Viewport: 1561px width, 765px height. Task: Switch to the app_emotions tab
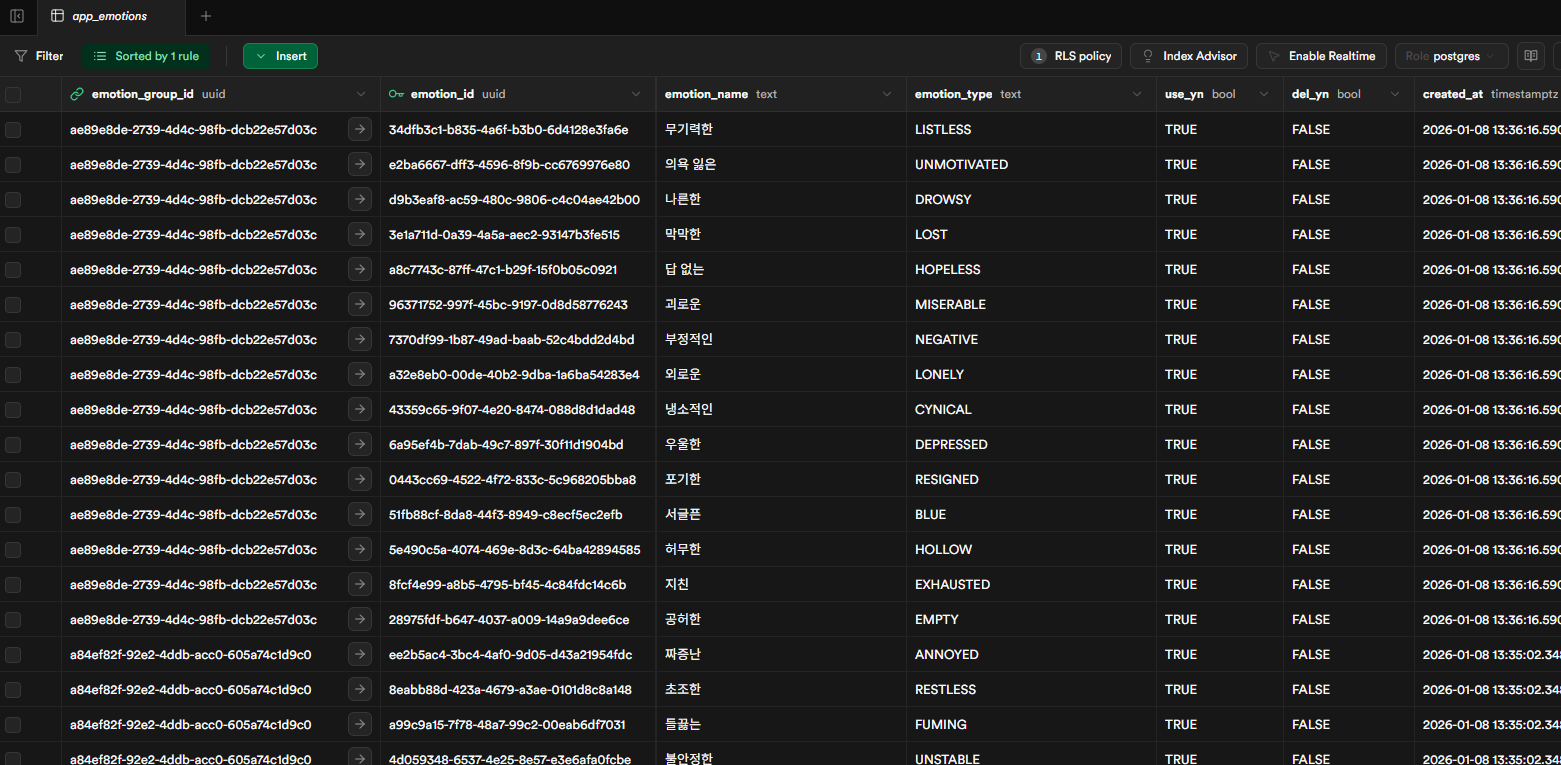pyautogui.click(x=108, y=16)
